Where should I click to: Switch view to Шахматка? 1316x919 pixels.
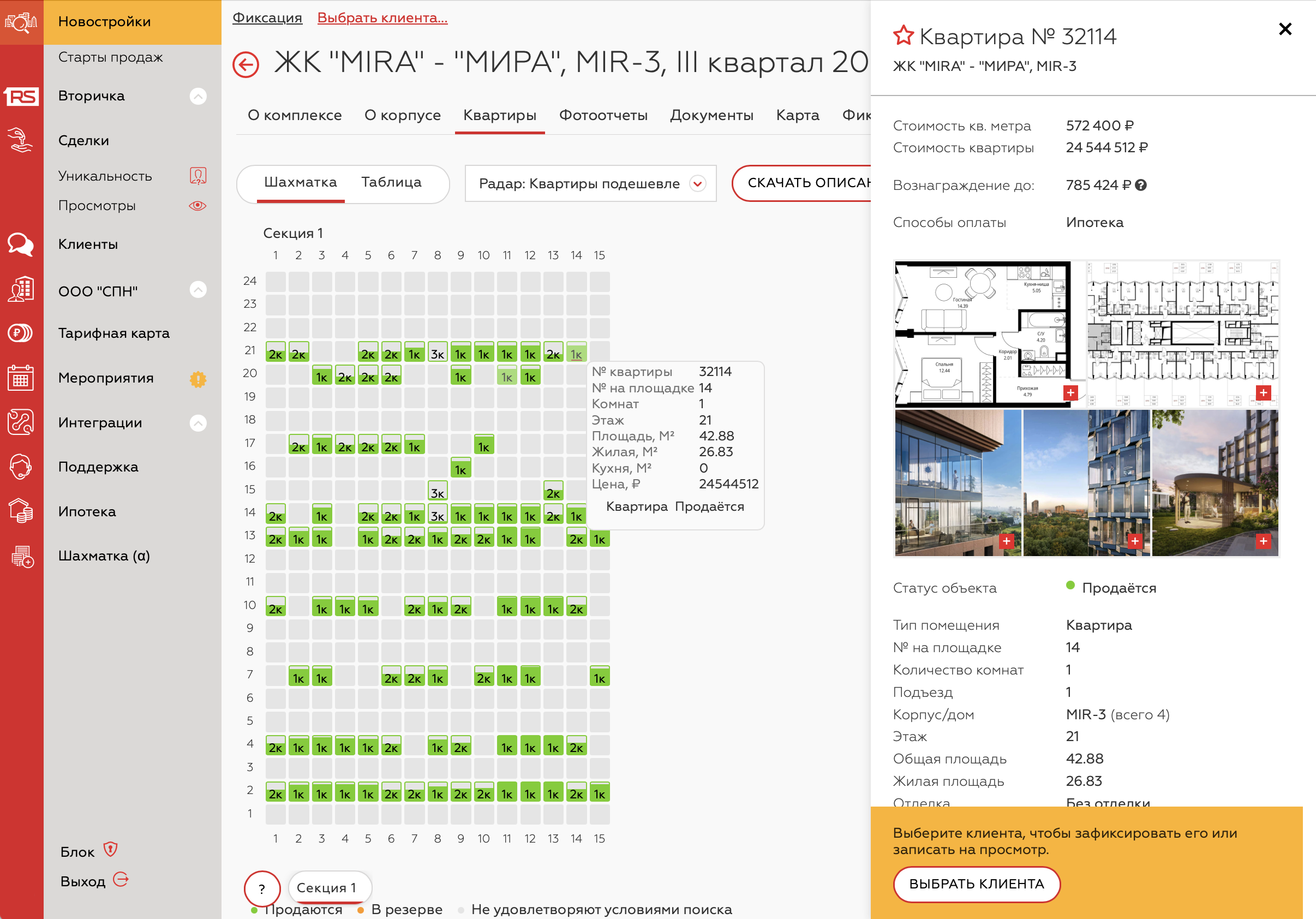[300, 182]
